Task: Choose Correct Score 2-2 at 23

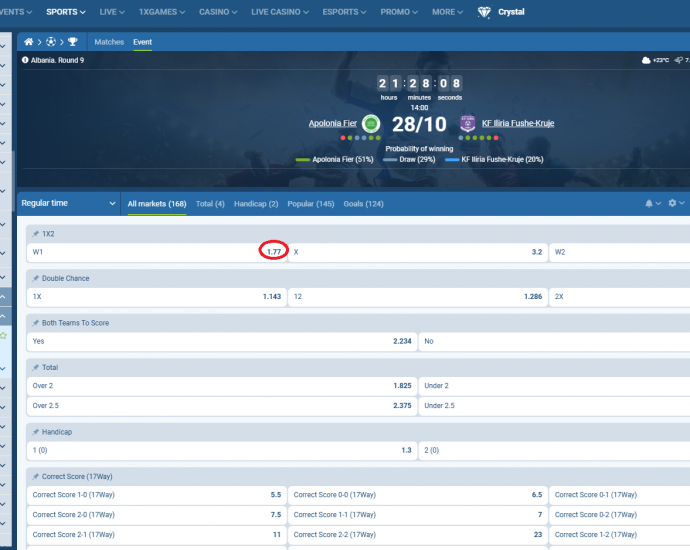Action: (418, 534)
